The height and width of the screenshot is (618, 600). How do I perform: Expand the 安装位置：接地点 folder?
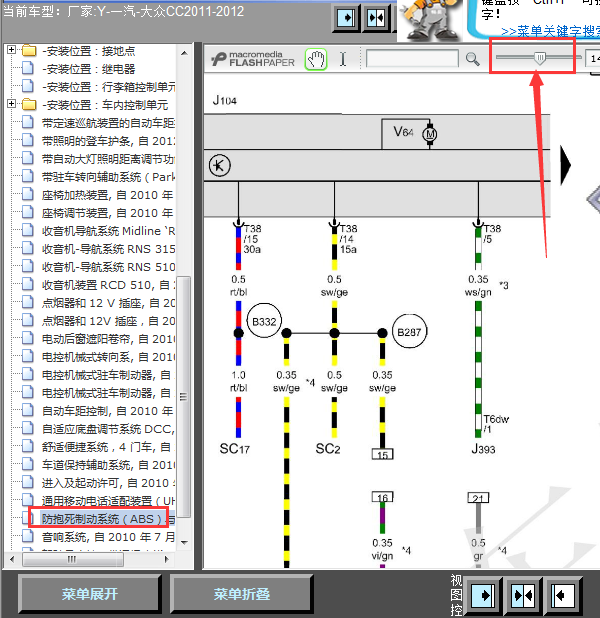[11, 50]
